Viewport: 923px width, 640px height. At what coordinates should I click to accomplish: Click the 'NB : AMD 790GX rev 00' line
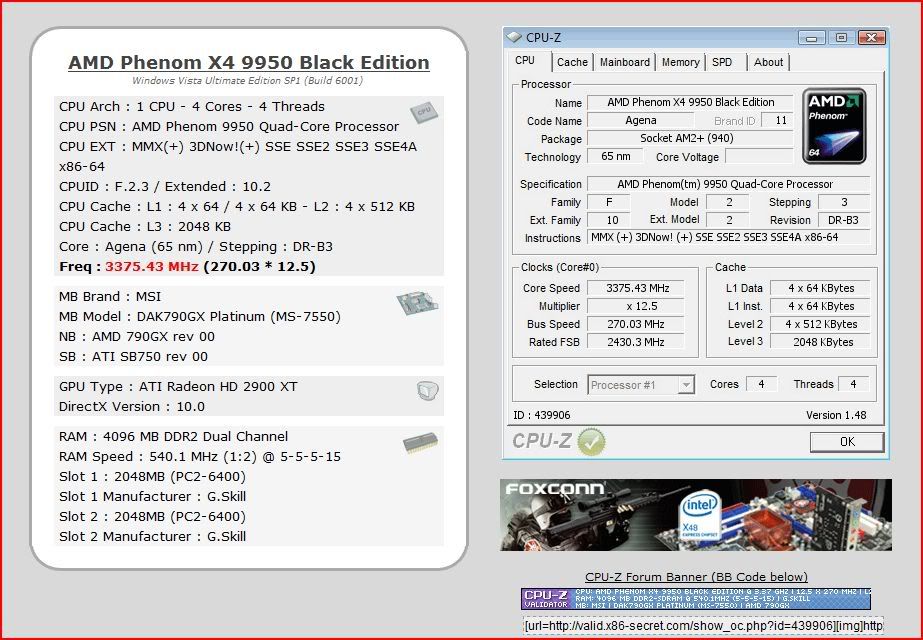pos(137,337)
